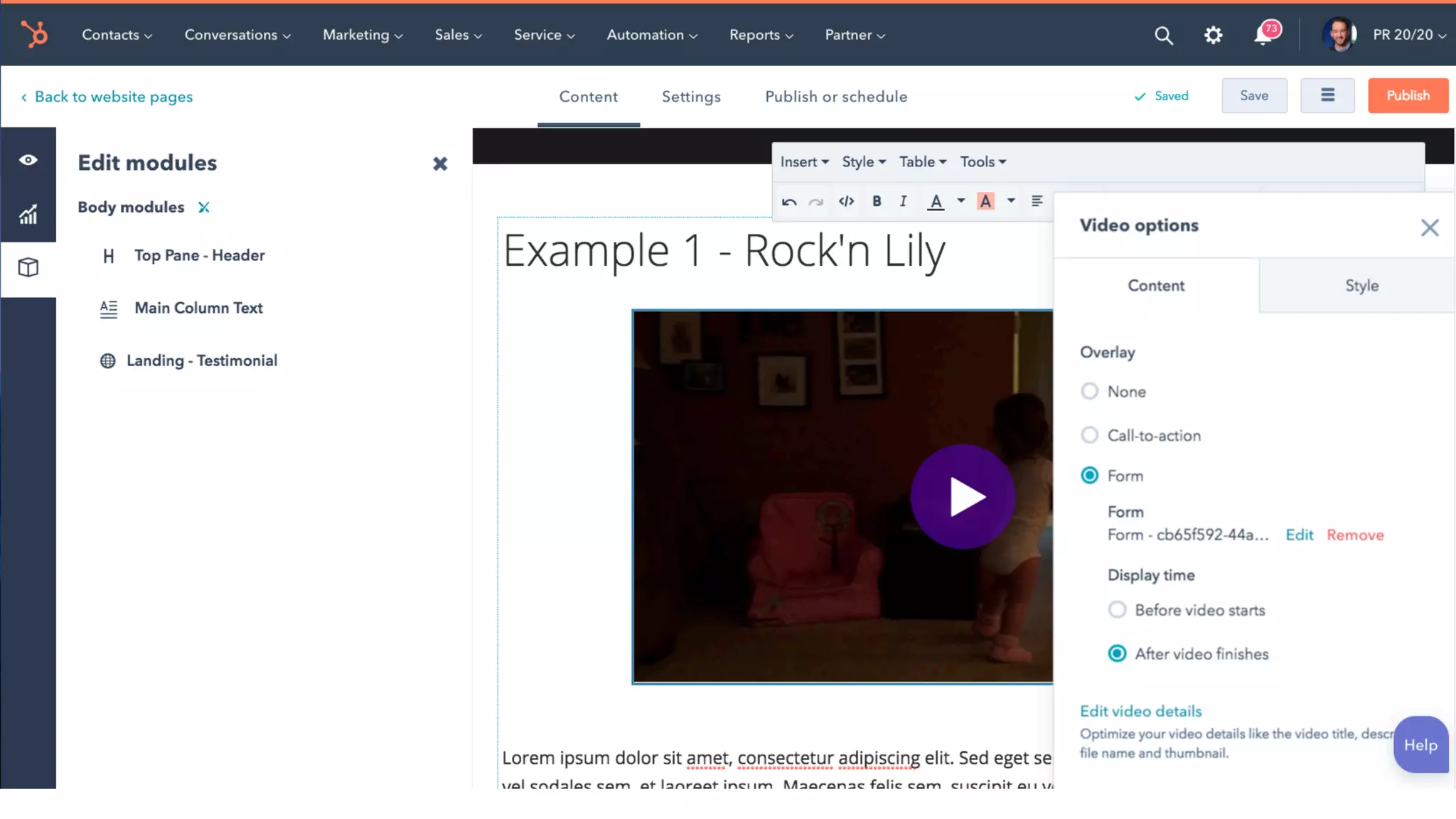Image resolution: width=1456 pixels, height=819 pixels.
Task: Select the None overlay option
Action: pyautogui.click(x=1089, y=391)
